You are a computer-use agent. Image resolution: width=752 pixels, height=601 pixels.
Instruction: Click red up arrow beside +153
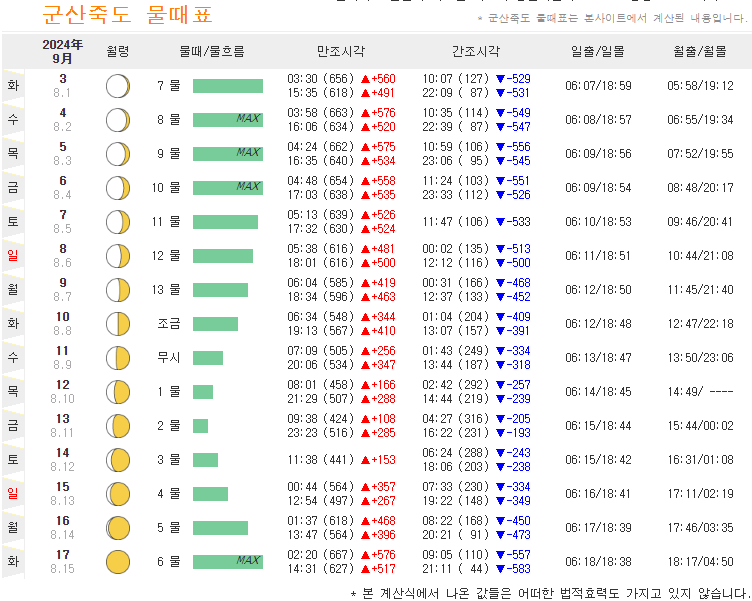pyautogui.click(x=365, y=460)
